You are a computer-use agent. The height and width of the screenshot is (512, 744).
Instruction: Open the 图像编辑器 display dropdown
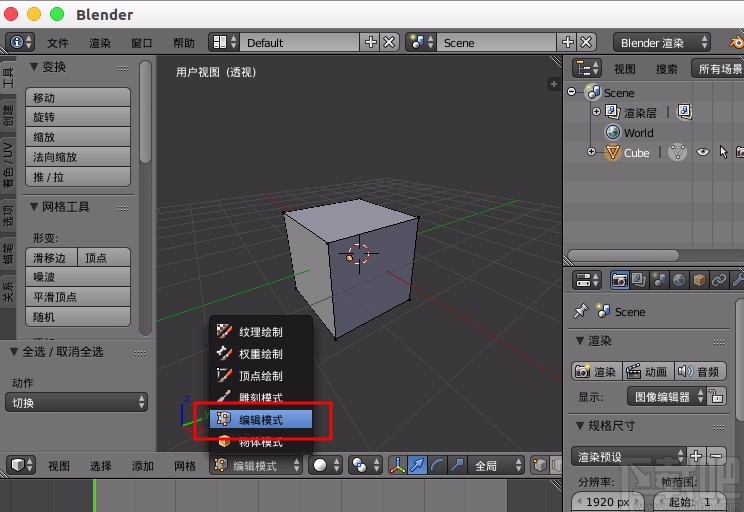point(667,396)
